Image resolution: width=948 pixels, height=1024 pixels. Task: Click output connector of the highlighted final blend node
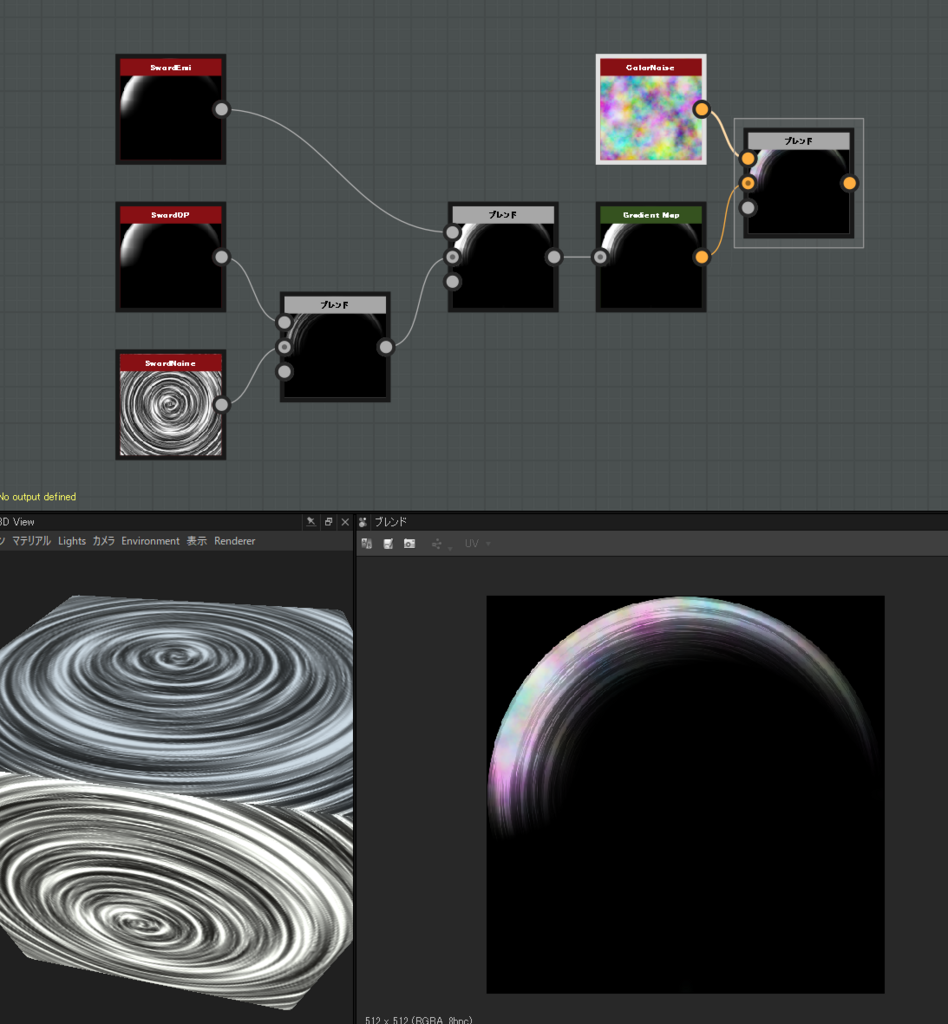(x=849, y=183)
